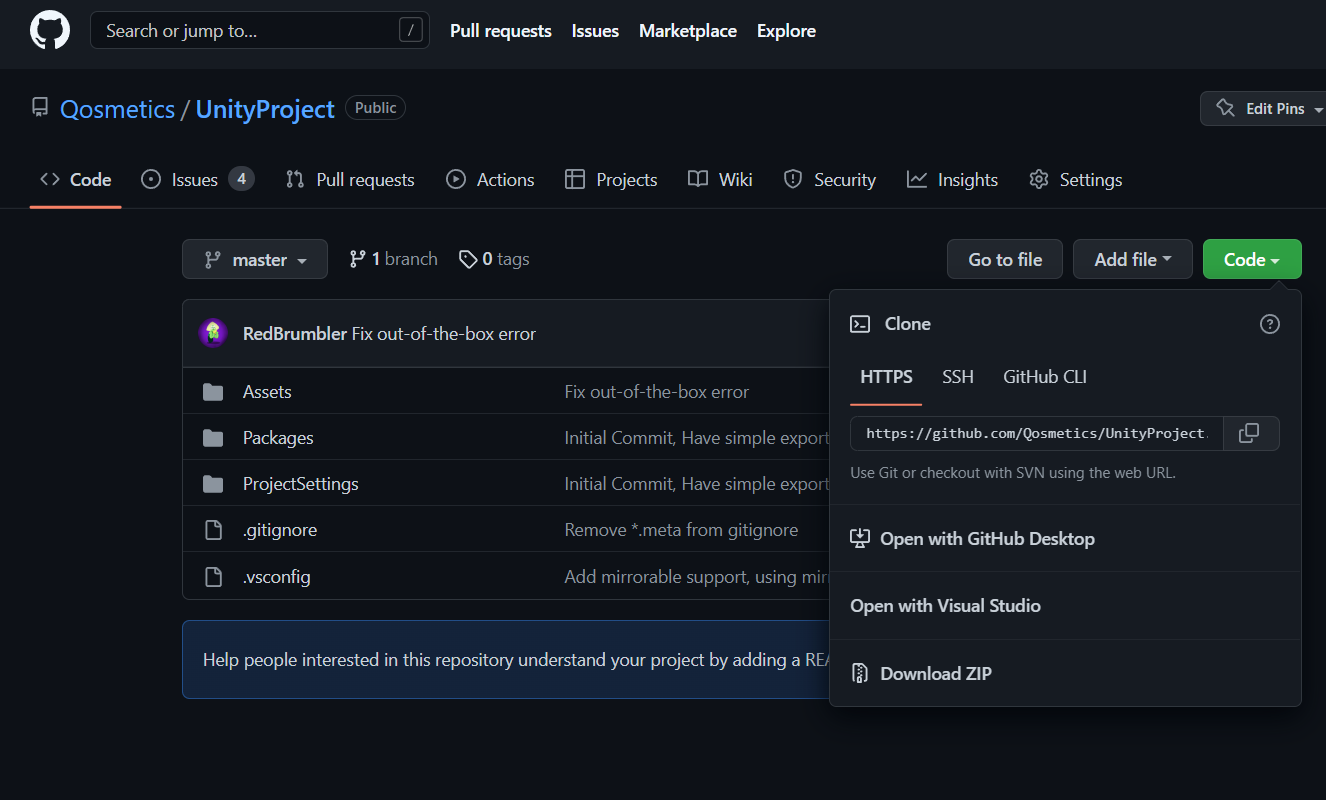Click the pin icon in Edit Pins
This screenshot has width=1326, height=800.
(x=1225, y=108)
